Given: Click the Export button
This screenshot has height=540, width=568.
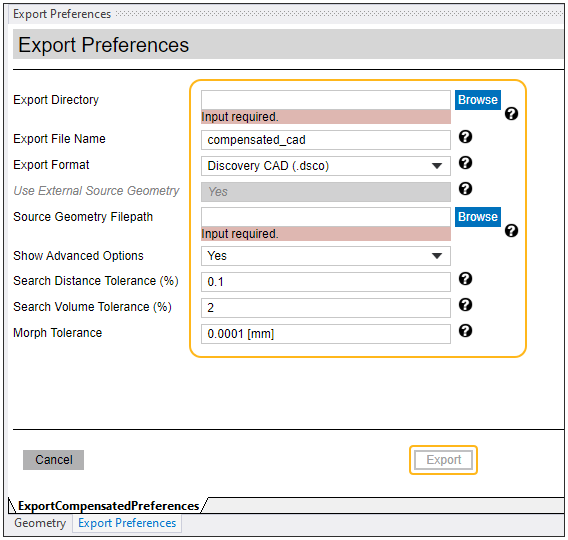Looking at the screenshot, I should click(443, 460).
